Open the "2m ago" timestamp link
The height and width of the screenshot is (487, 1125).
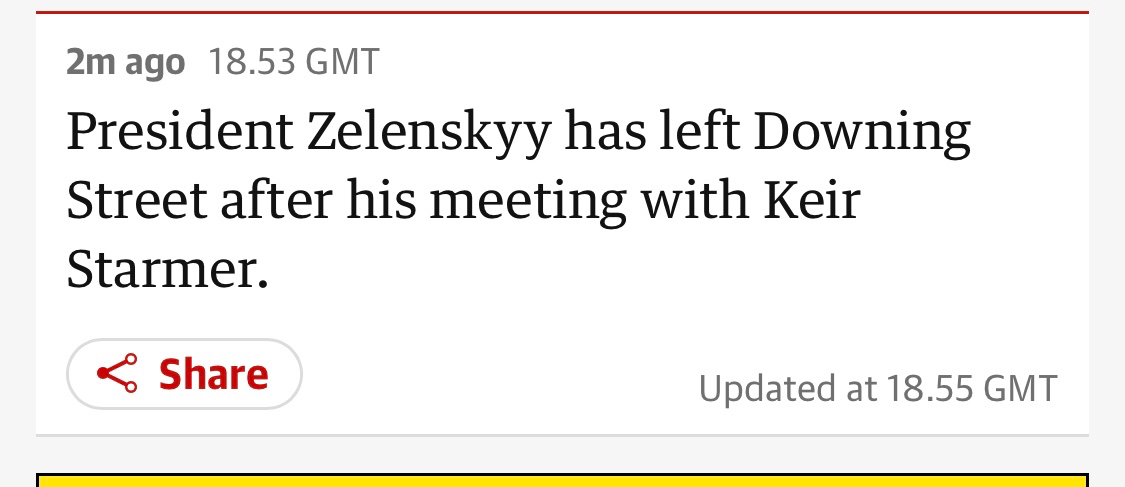pos(125,63)
